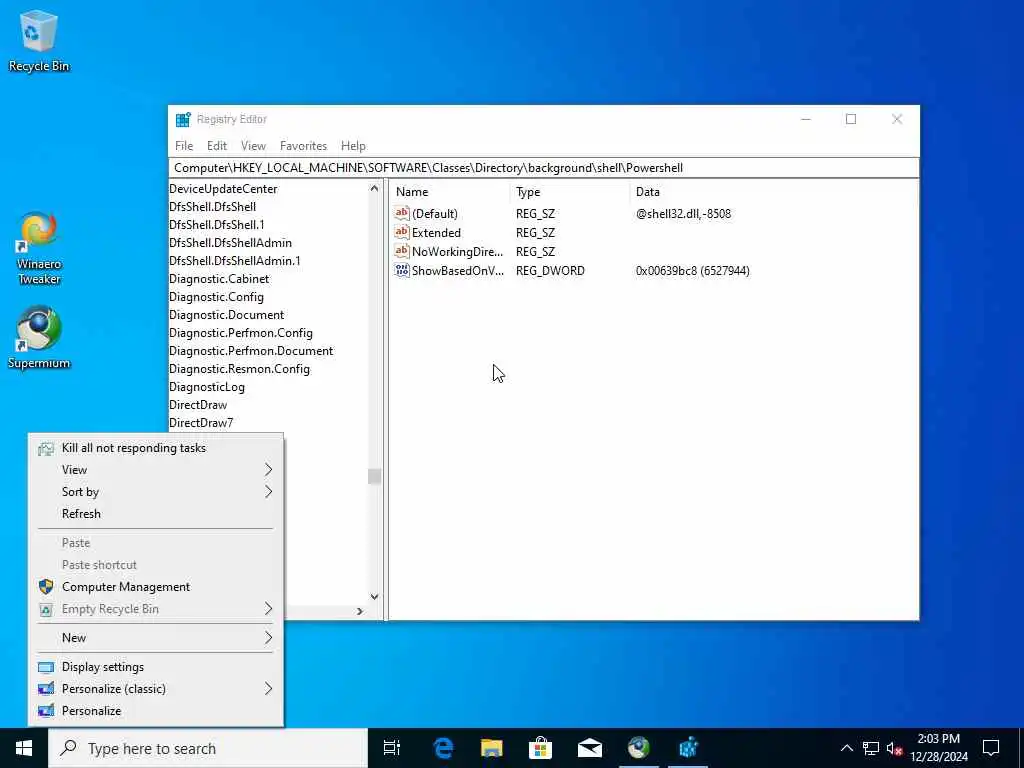Click the tree vertical scrollbar thumb
Screen dimensions: 1024x768
374,476
